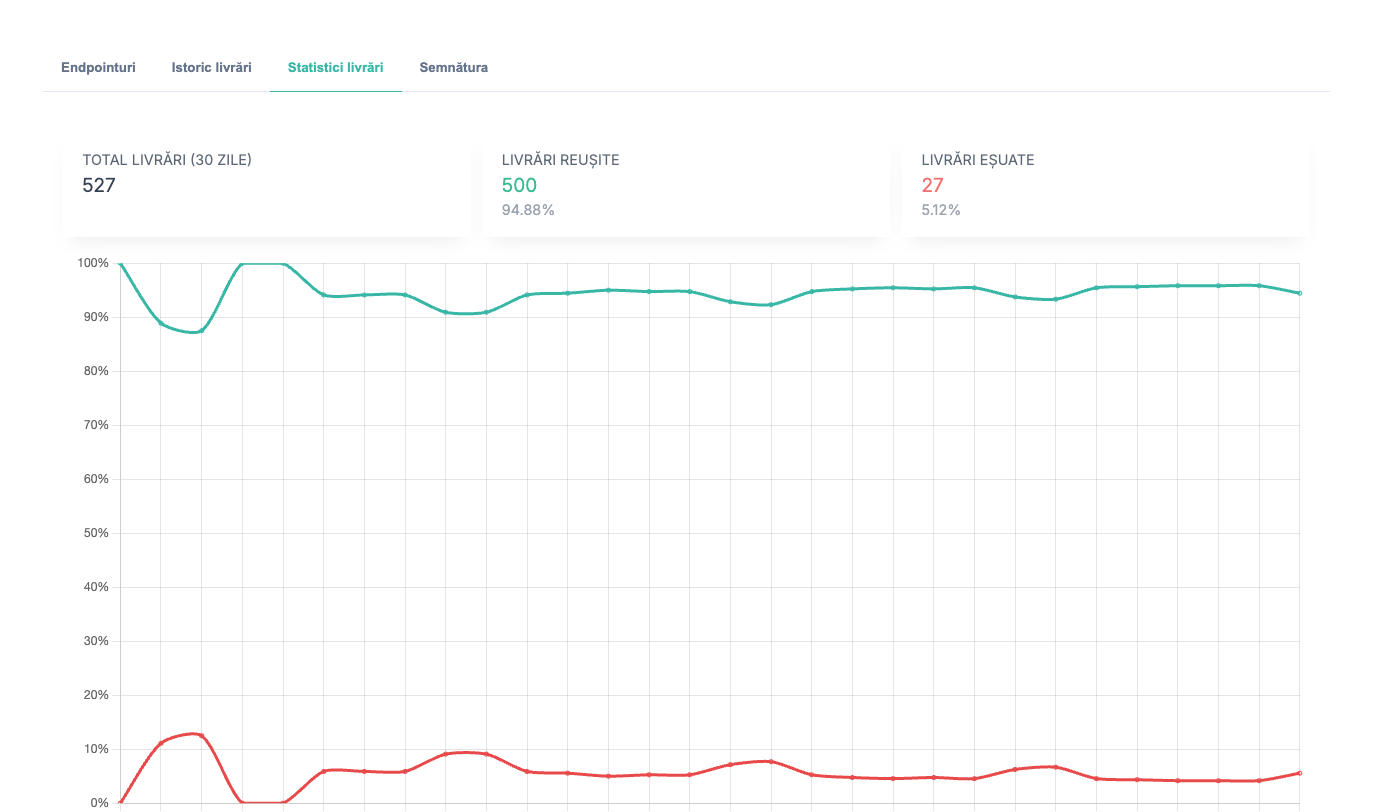This screenshot has height=812, width=1374.
Task: View the Semnătura tab
Action: (453, 67)
